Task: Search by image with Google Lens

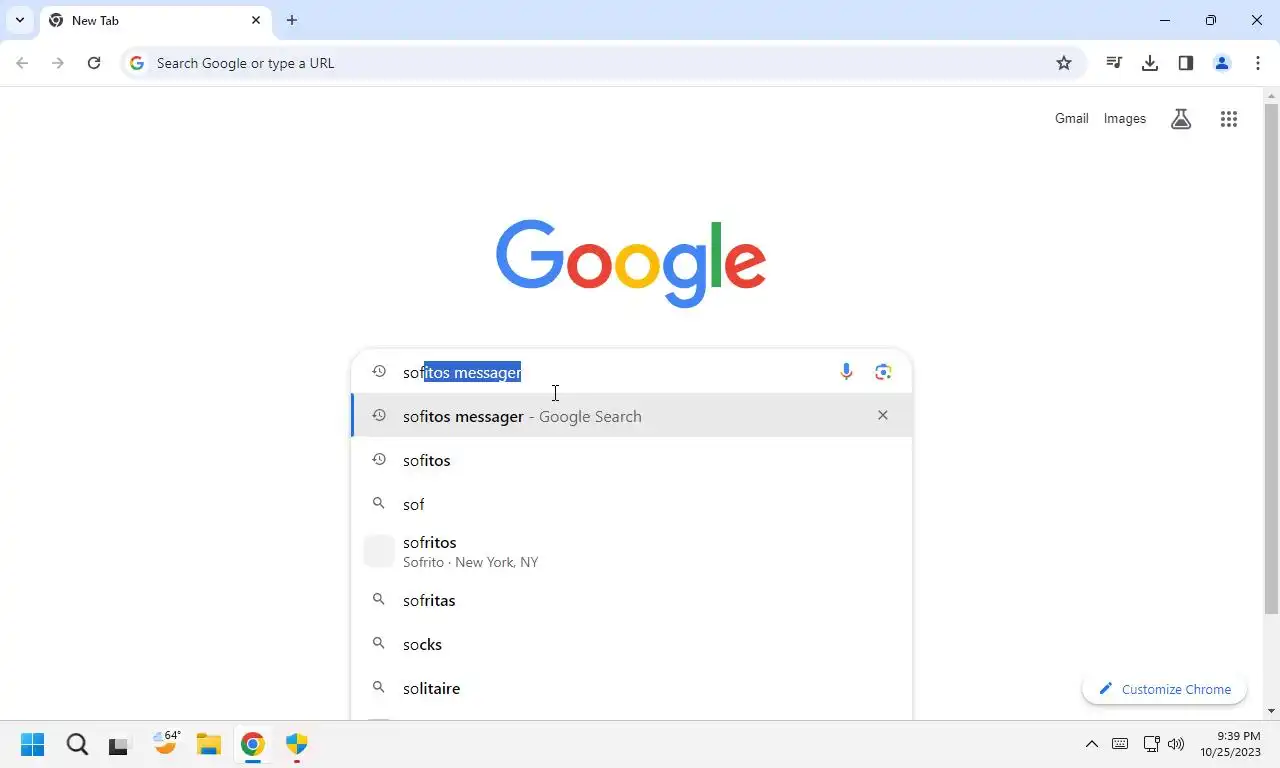Action: coord(882,372)
